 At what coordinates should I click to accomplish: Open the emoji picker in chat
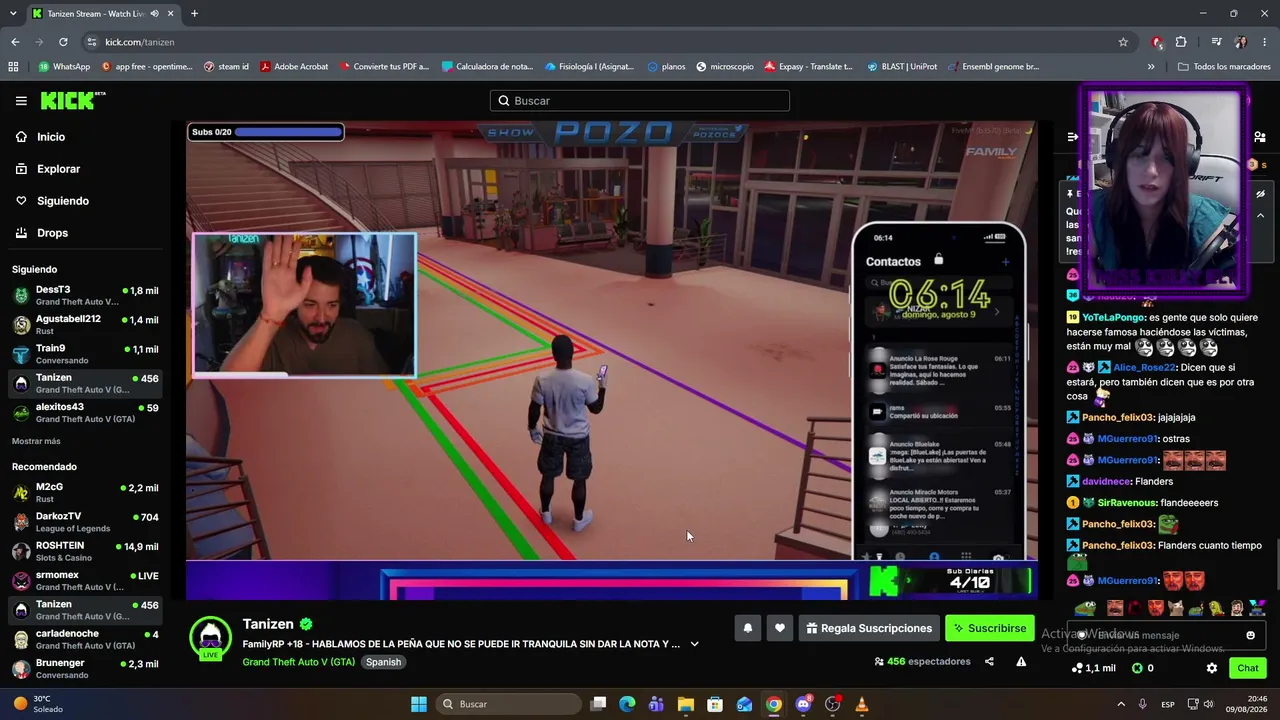[x=1250, y=635]
